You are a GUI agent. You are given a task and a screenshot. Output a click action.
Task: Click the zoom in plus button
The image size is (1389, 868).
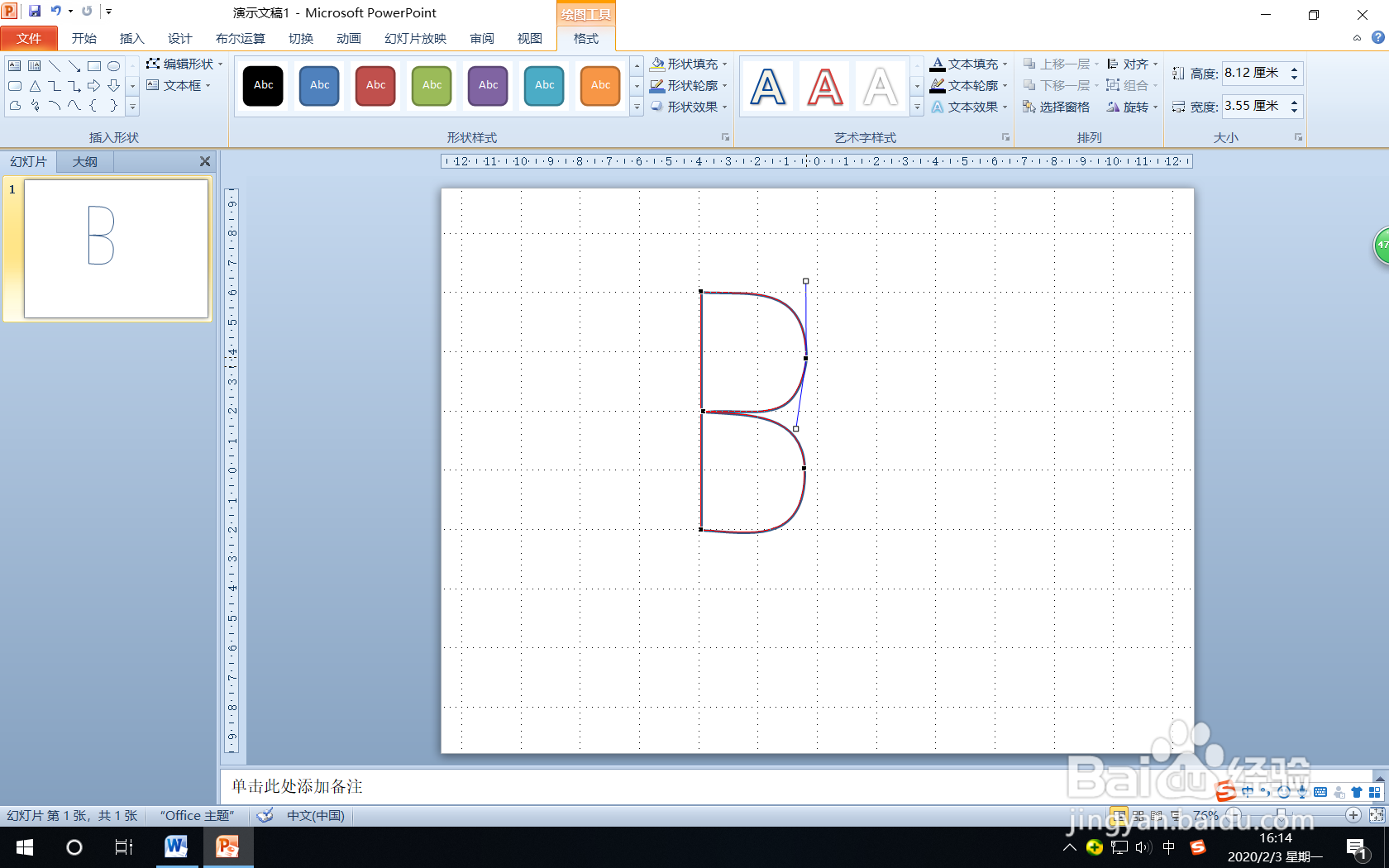(1353, 815)
